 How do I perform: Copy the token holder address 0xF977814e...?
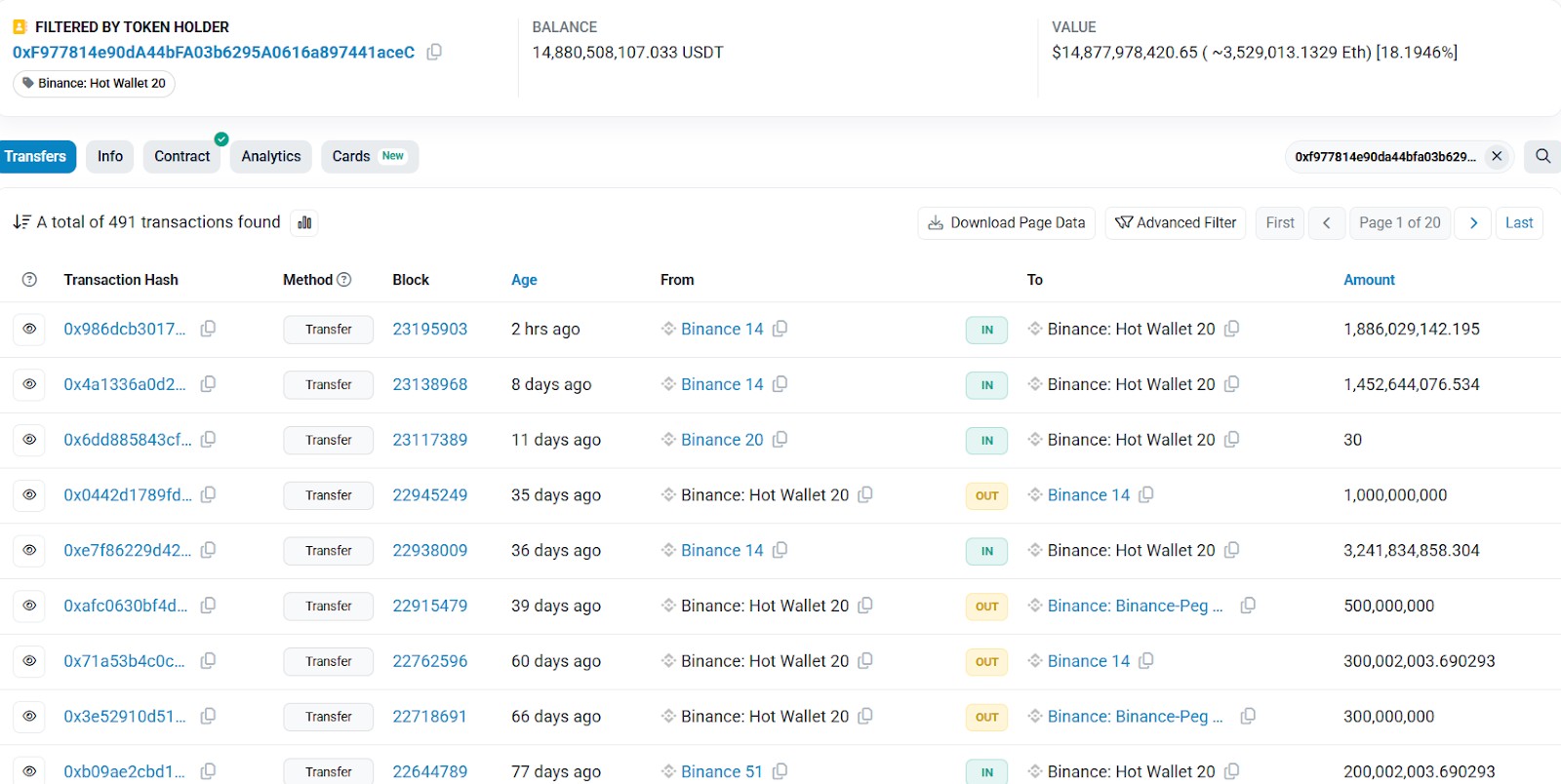[434, 52]
